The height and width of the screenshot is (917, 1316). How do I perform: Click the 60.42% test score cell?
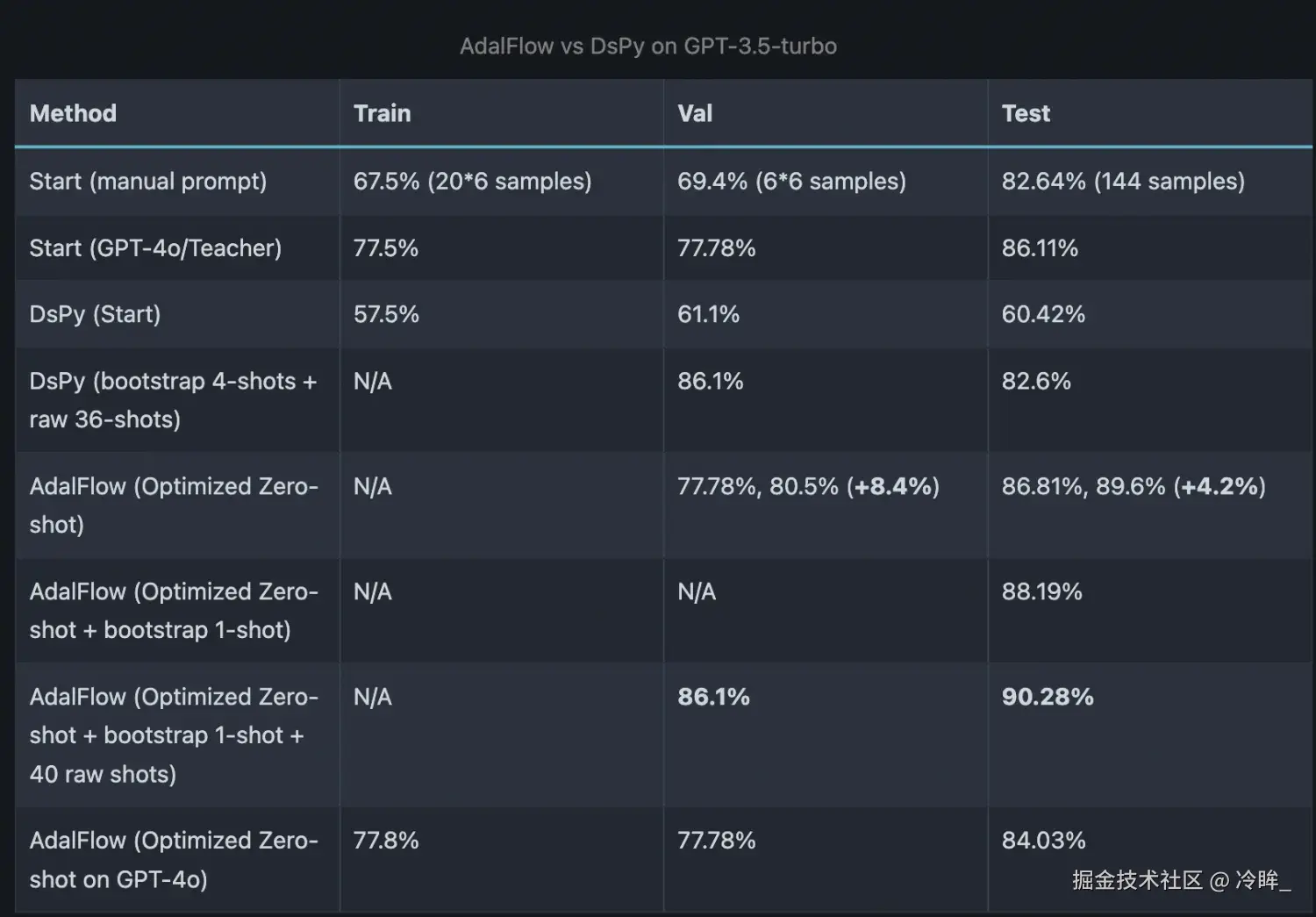tap(1043, 314)
